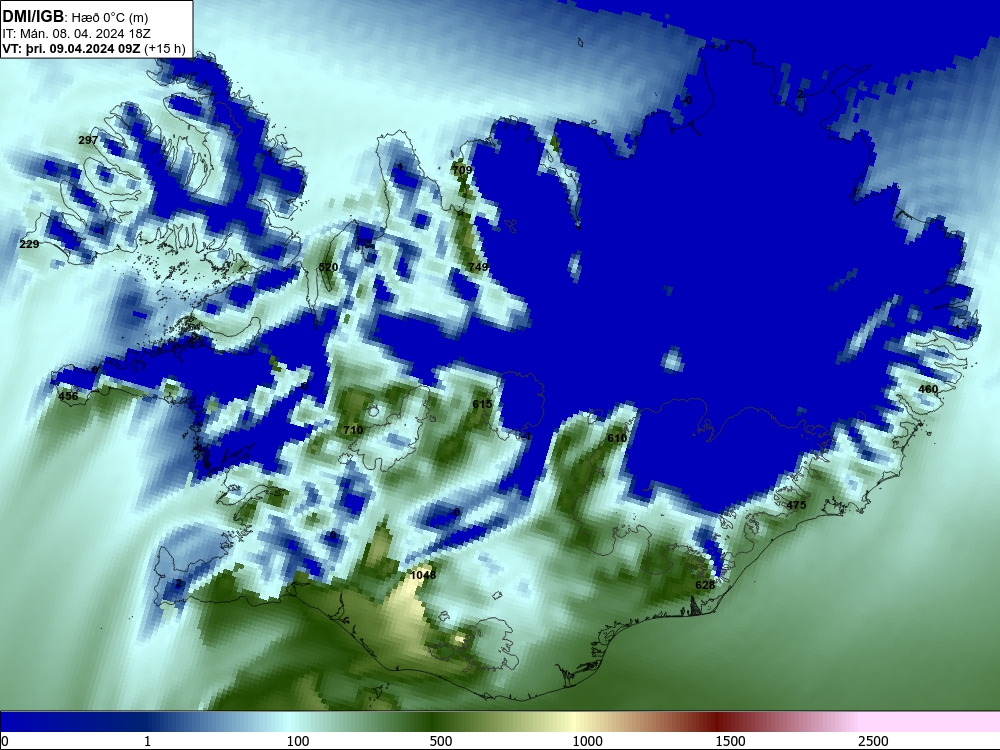The width and height of the screenshot is (1000, 750).
Task: Select the 'IT: Mán. 08. 04. 2024 18Z' line
Action: pos(77,33)
